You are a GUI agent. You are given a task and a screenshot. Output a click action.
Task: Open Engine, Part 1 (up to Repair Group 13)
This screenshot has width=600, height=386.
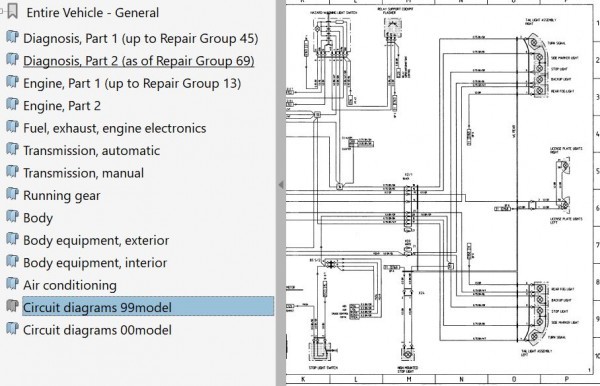[132, 83]
